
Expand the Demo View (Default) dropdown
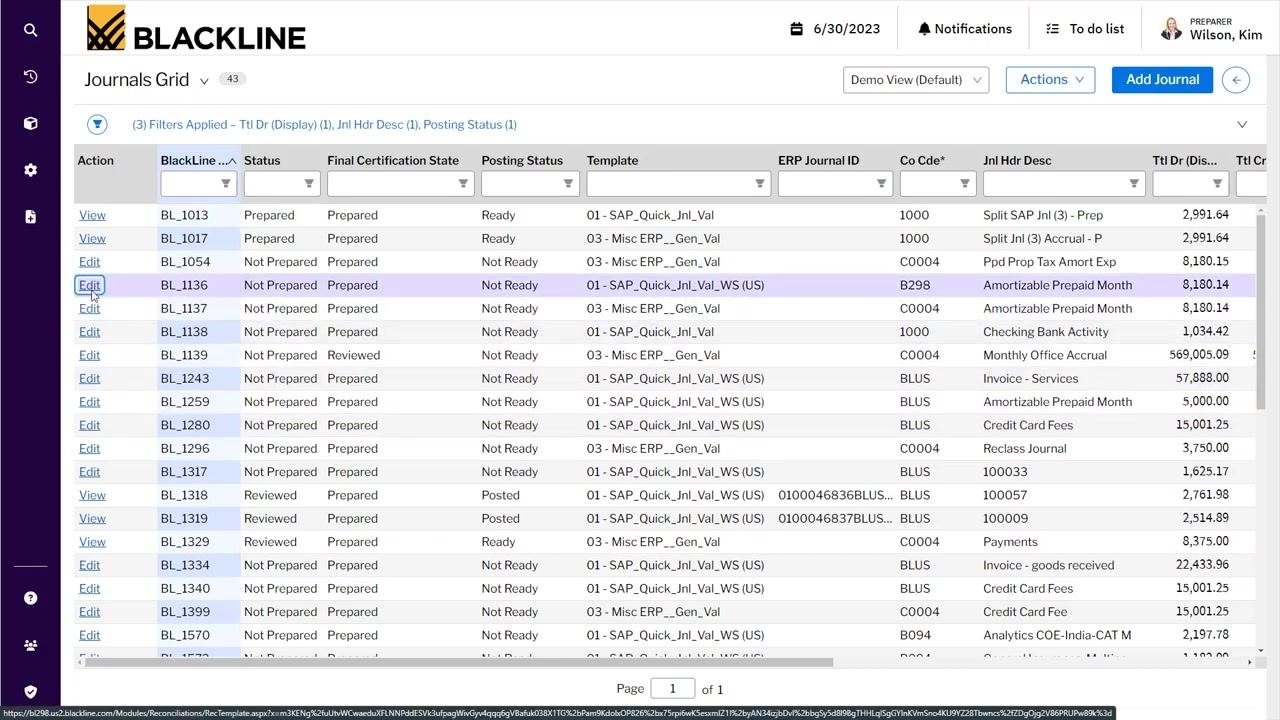[x=916, y=80]
